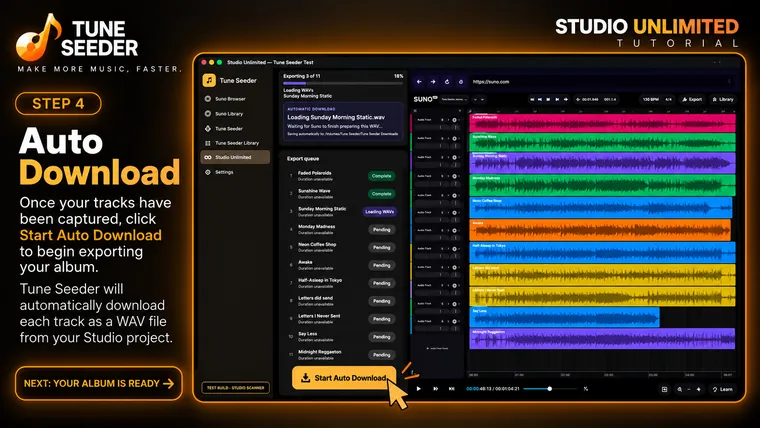760x428 pixels.
Task: Open Settings in the sidebar
Action: (x=235, y=172)
